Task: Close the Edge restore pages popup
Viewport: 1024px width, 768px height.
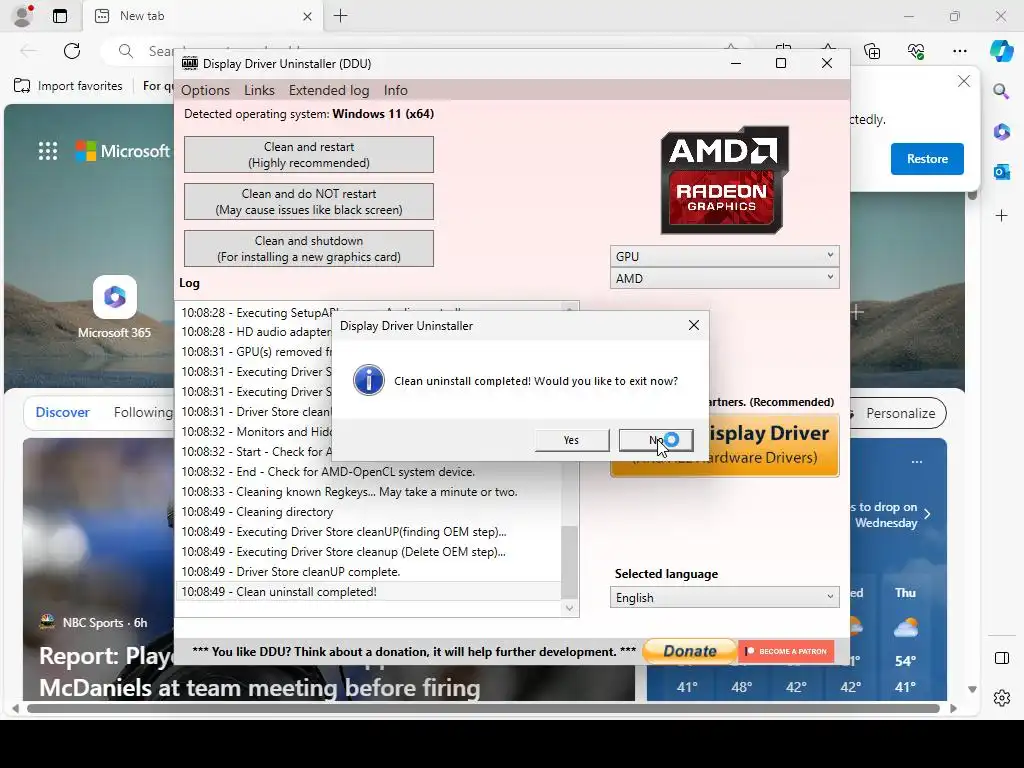Action: coord(964,81)
